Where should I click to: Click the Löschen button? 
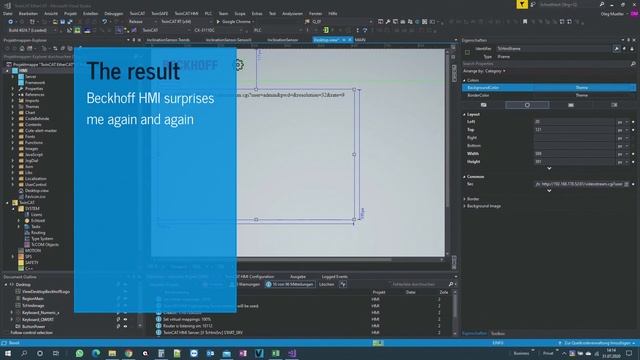coord(327,284)
